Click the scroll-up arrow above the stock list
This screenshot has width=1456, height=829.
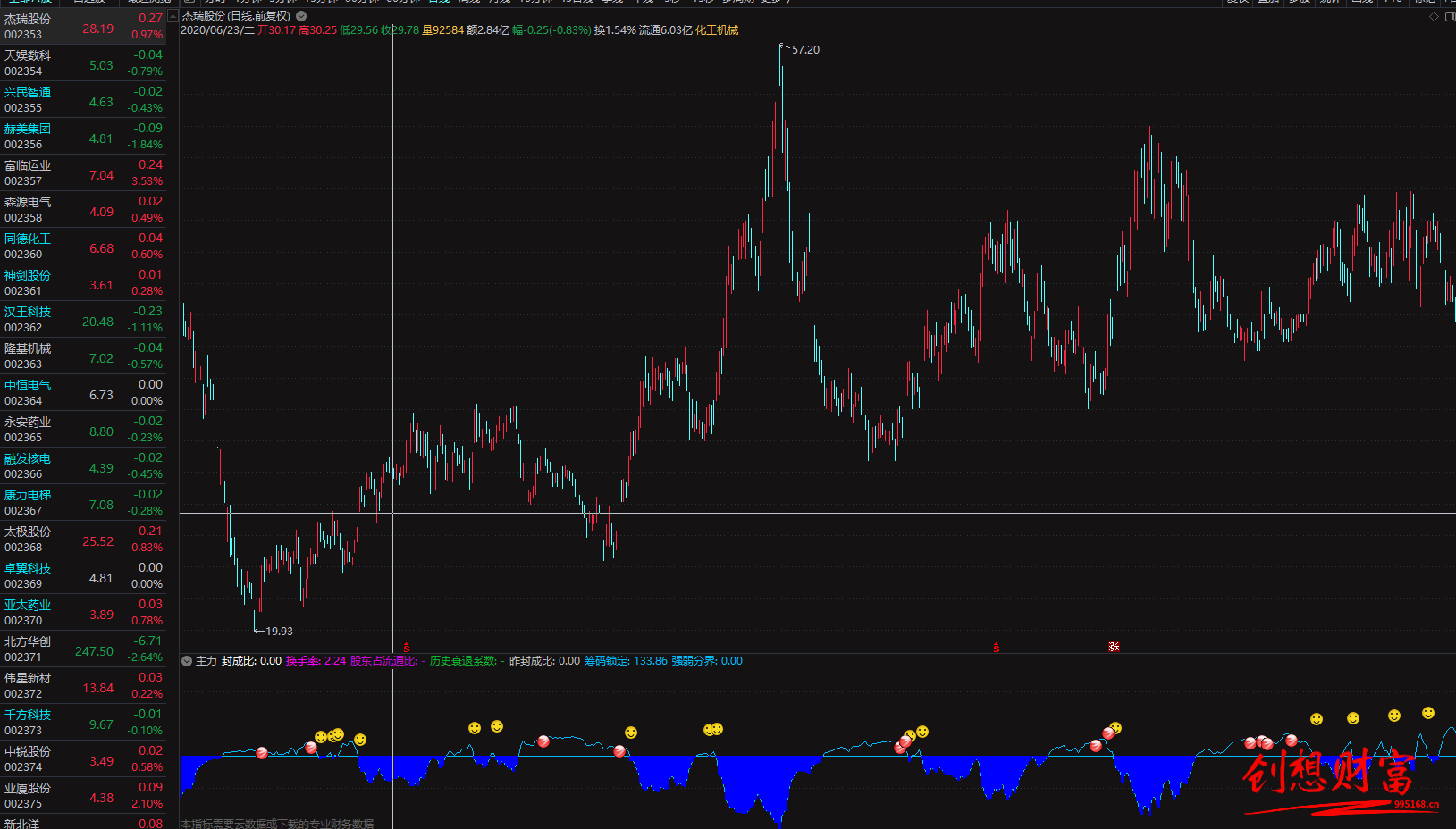(173, 16)
